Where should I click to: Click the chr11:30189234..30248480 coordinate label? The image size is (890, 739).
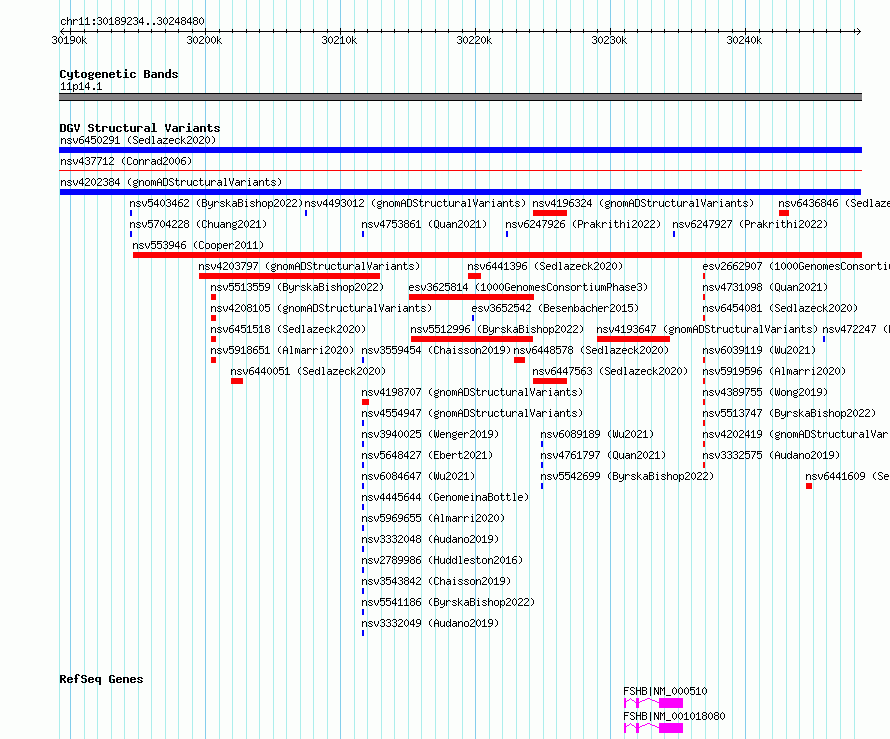coord(132,22)
